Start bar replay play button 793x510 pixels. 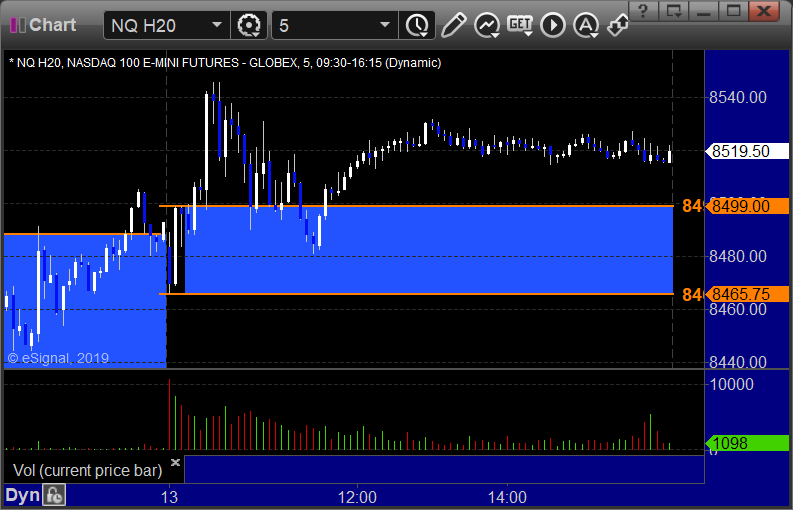click(553, 25)
